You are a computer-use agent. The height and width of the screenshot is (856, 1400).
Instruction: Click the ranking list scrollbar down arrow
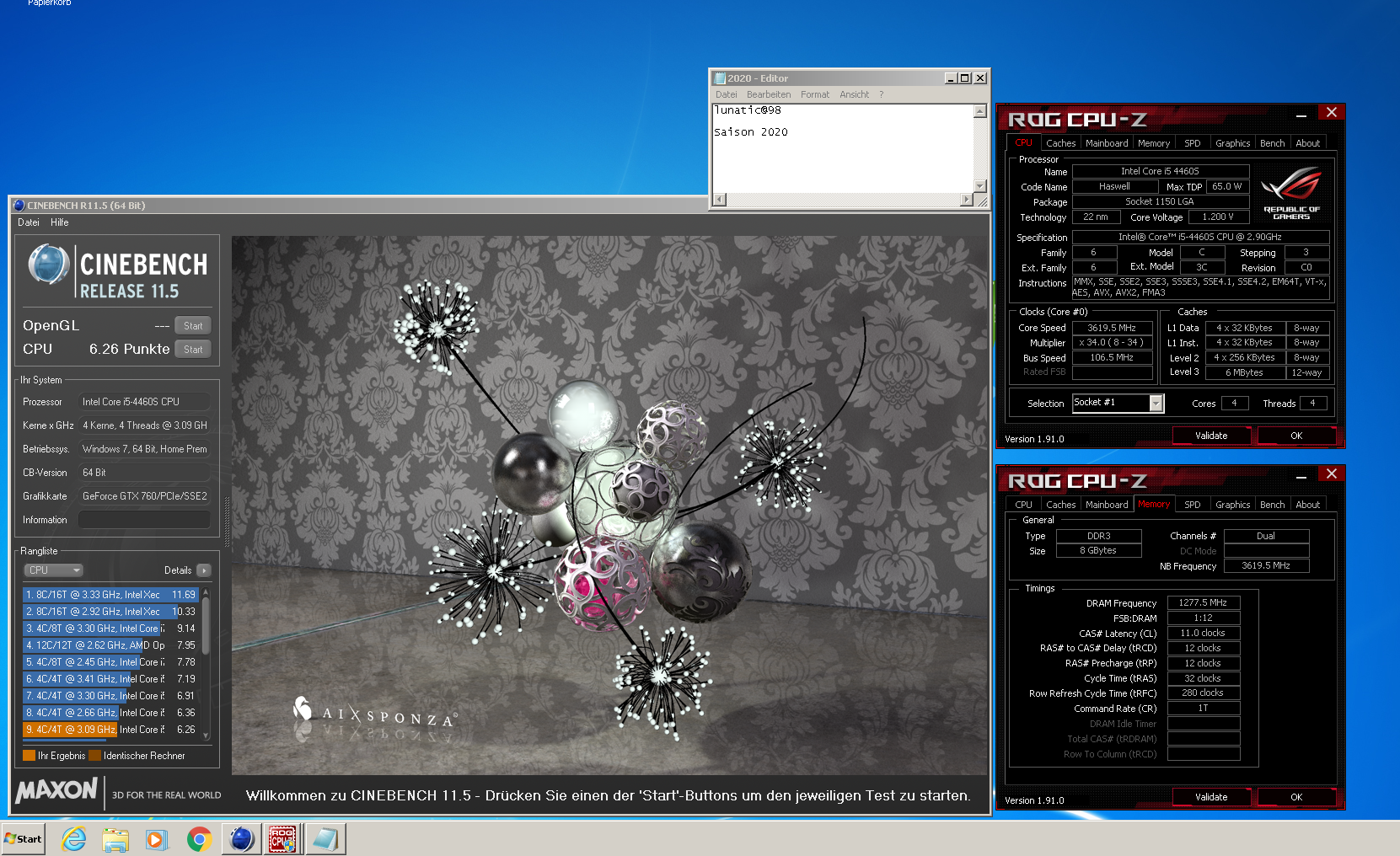tap(206, 736)
